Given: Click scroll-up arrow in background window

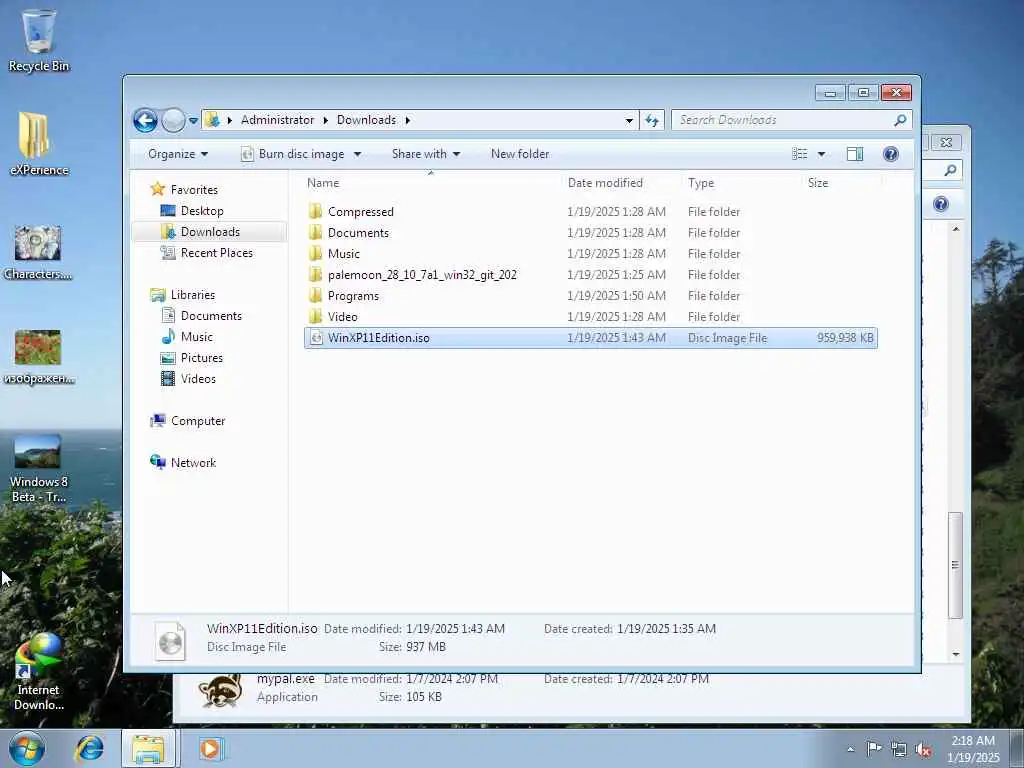Looking at the screenshot, I should [956, 229].
